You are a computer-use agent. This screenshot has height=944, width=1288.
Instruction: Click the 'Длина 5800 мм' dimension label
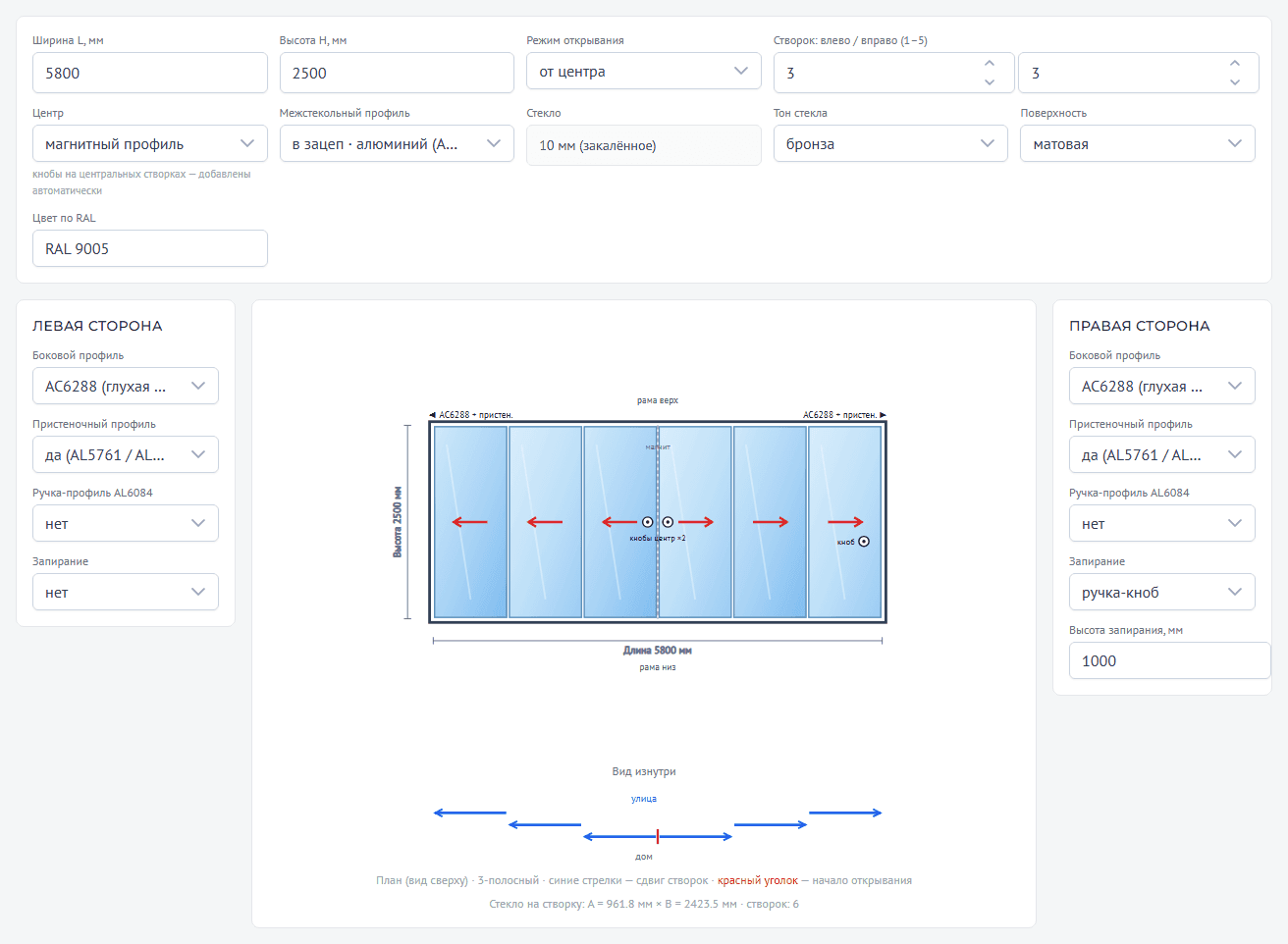[658, 651]
